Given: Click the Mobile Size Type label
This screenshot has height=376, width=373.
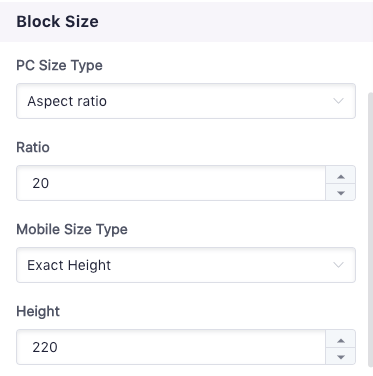Looking at the screenshot, I should point(72,229).
